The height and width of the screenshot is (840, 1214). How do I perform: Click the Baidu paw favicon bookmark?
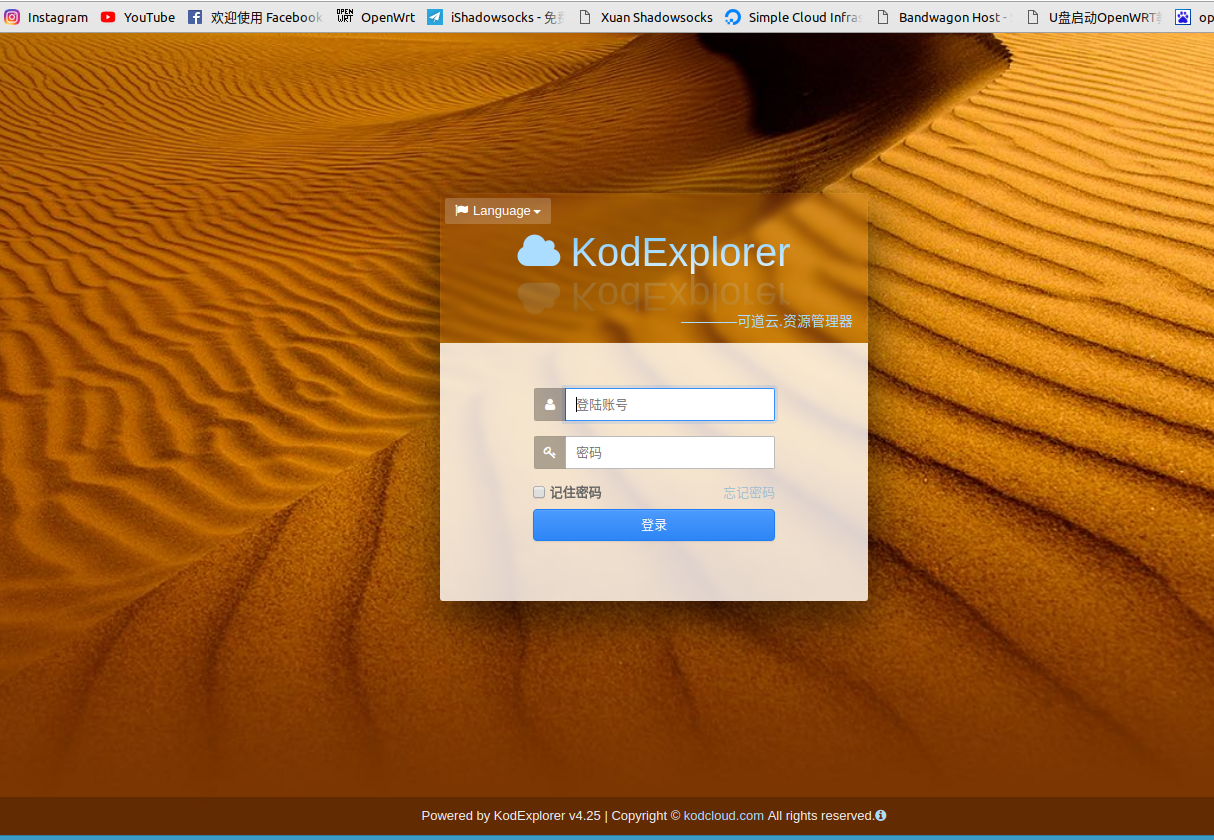[x=1183, y=17]
